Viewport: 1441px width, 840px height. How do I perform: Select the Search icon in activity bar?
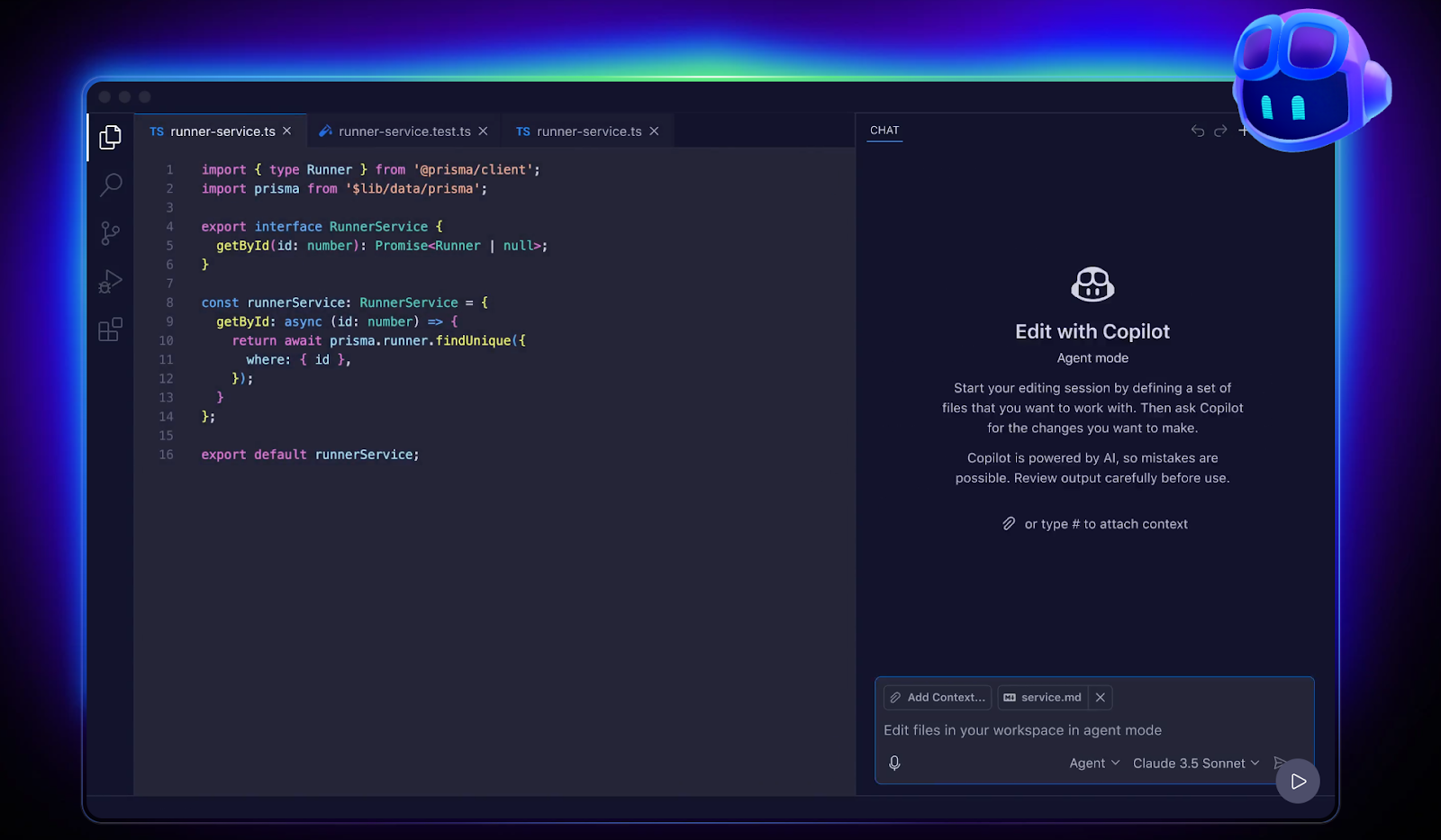pos(110,185)
